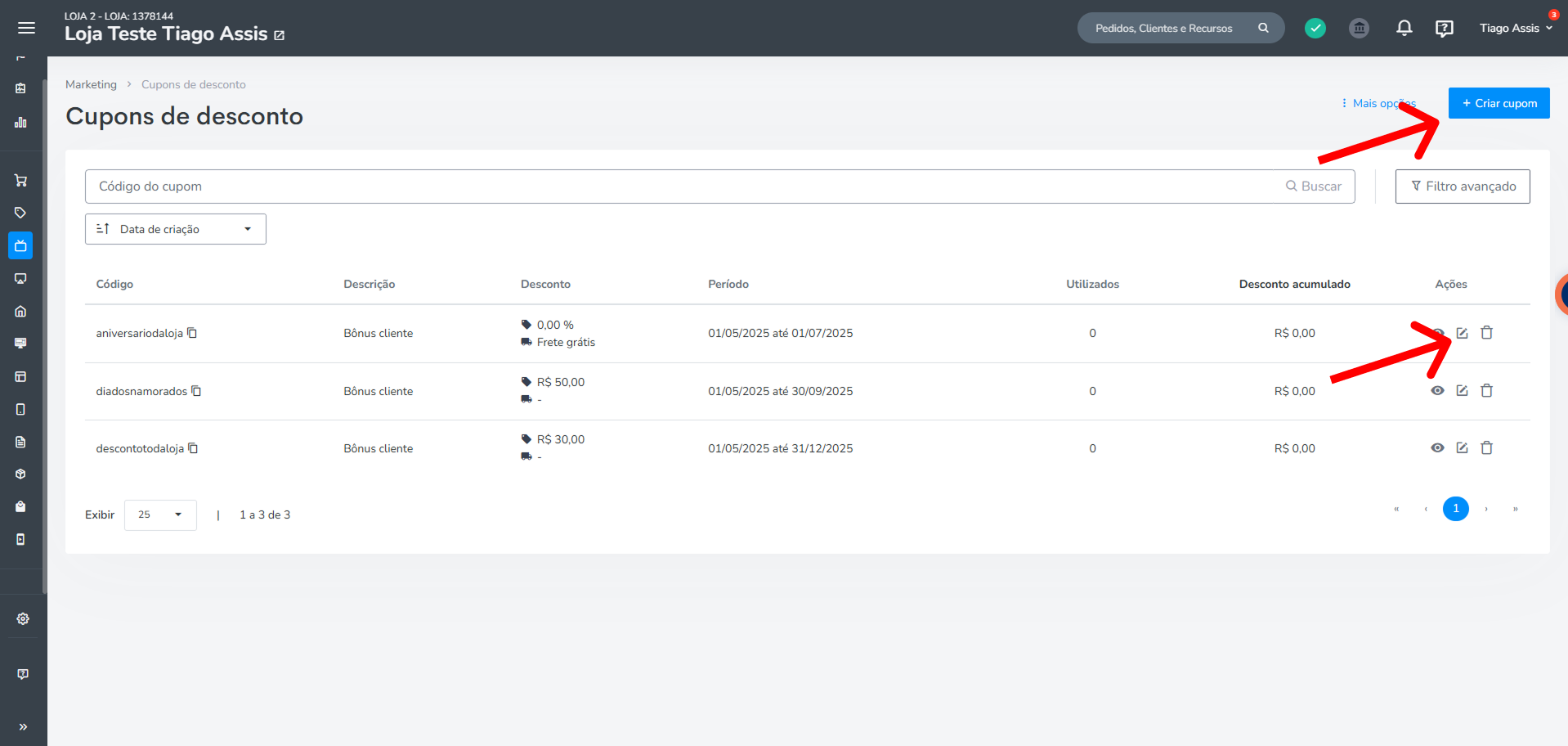This screenshot has width=1568, height=746.
Task: Click the aniversariodaloja code text
Action: pos(140,333)
